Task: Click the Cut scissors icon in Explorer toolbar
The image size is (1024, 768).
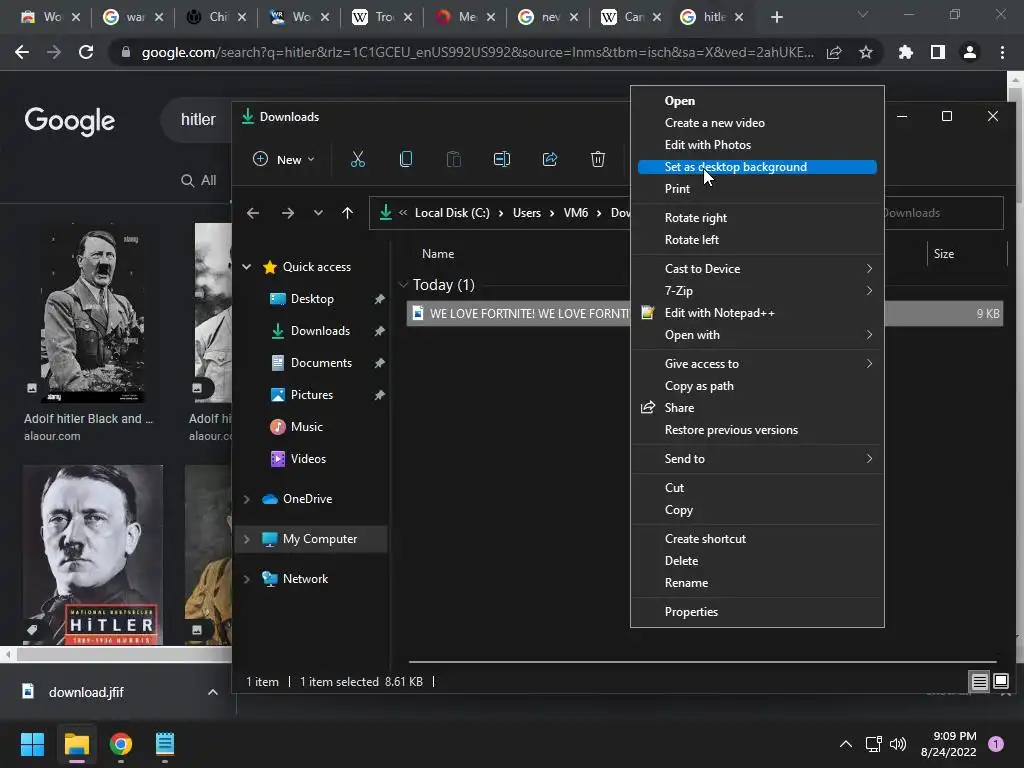Action: (358, 159)
